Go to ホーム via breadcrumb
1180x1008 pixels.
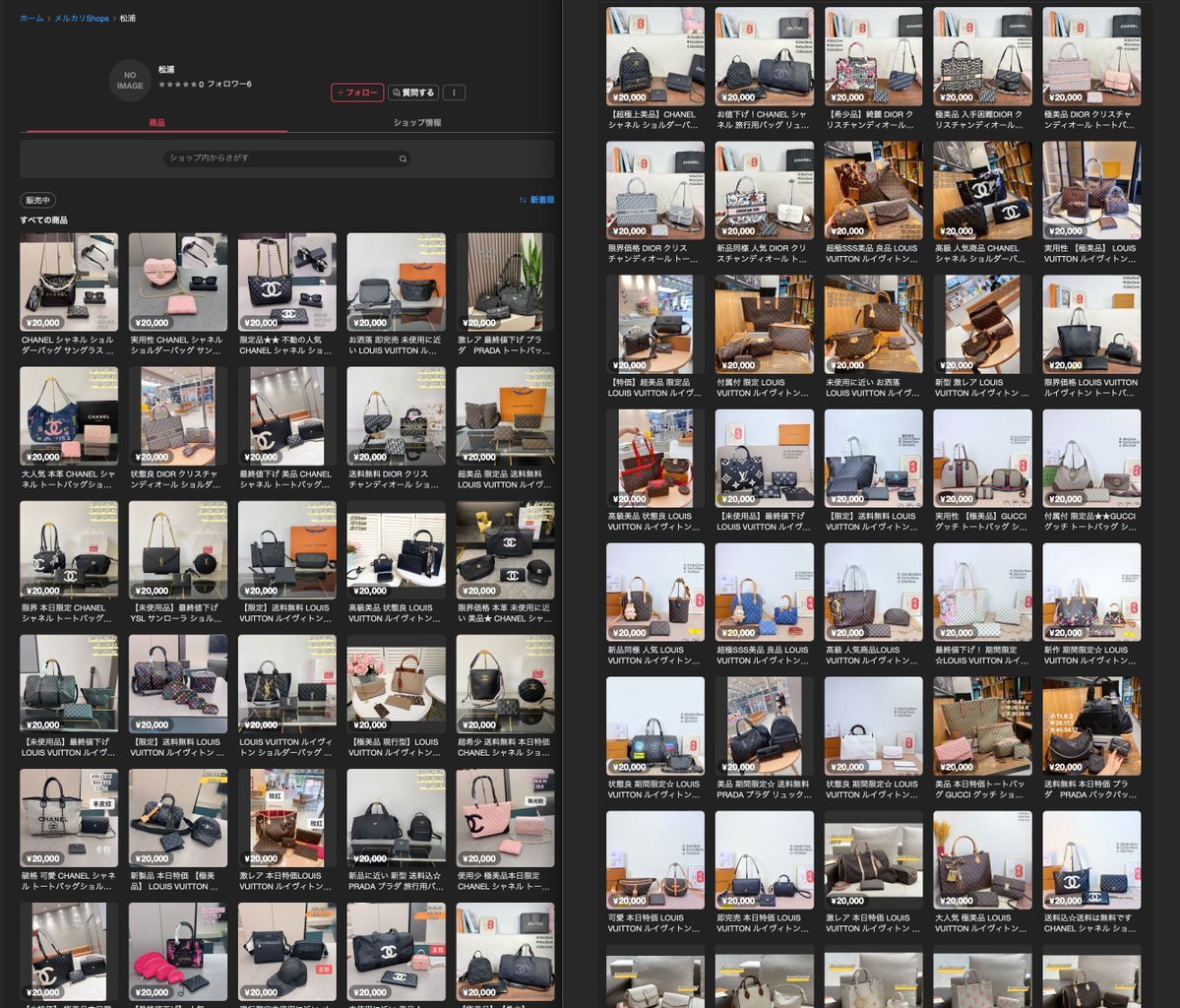31,19
